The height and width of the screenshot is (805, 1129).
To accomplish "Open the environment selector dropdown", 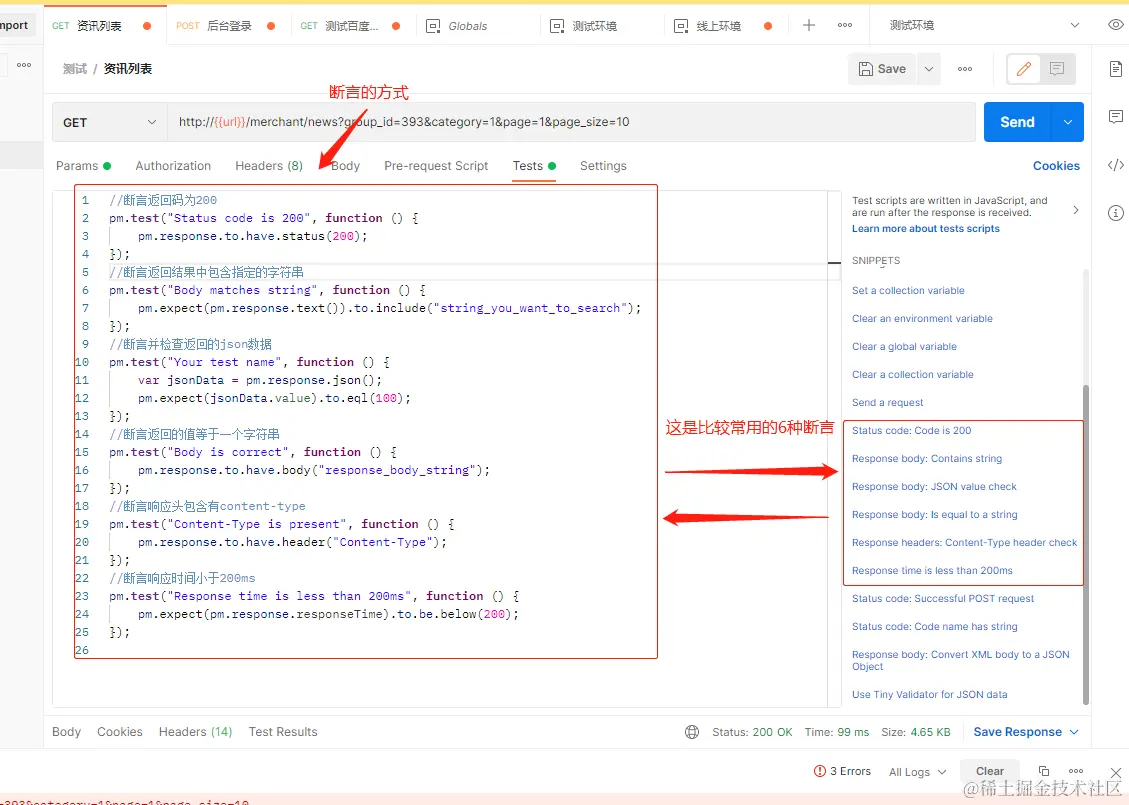I will (984, 25).
